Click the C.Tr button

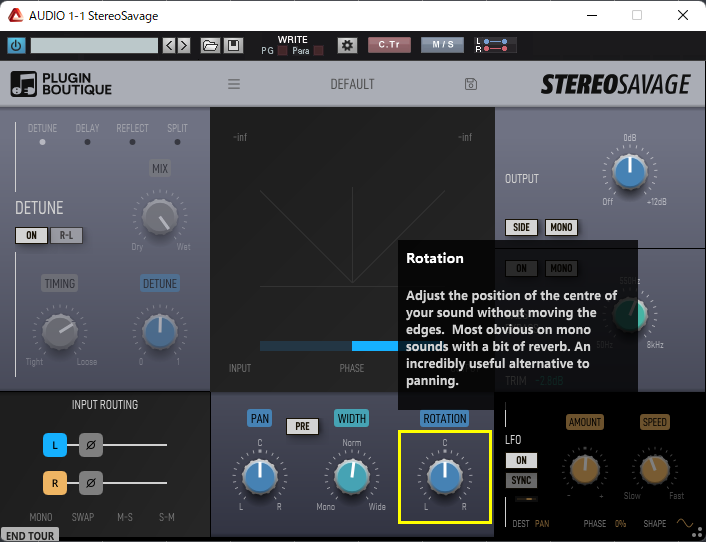(x=389, y=45)
